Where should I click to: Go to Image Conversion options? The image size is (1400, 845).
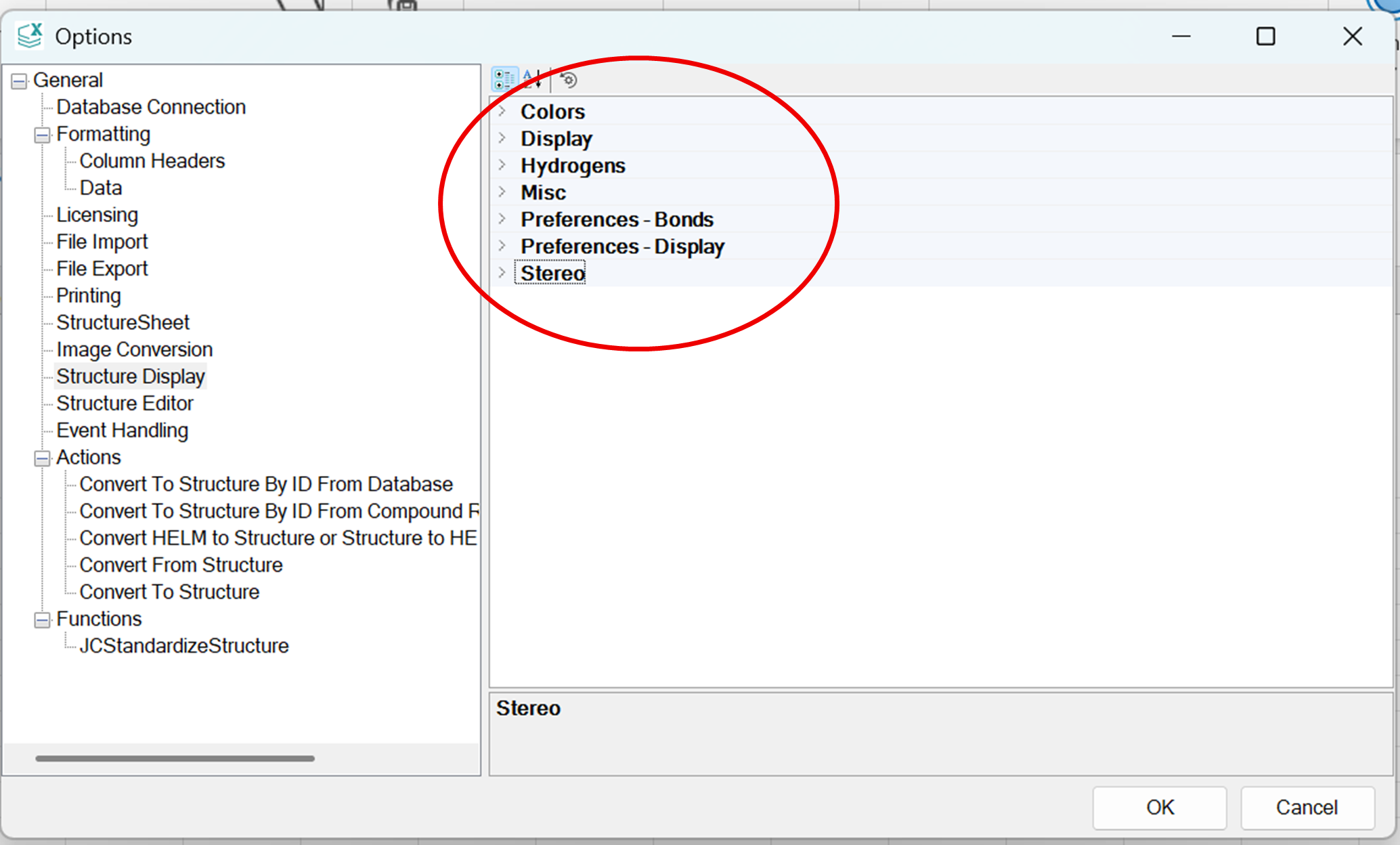click(134, 349)
